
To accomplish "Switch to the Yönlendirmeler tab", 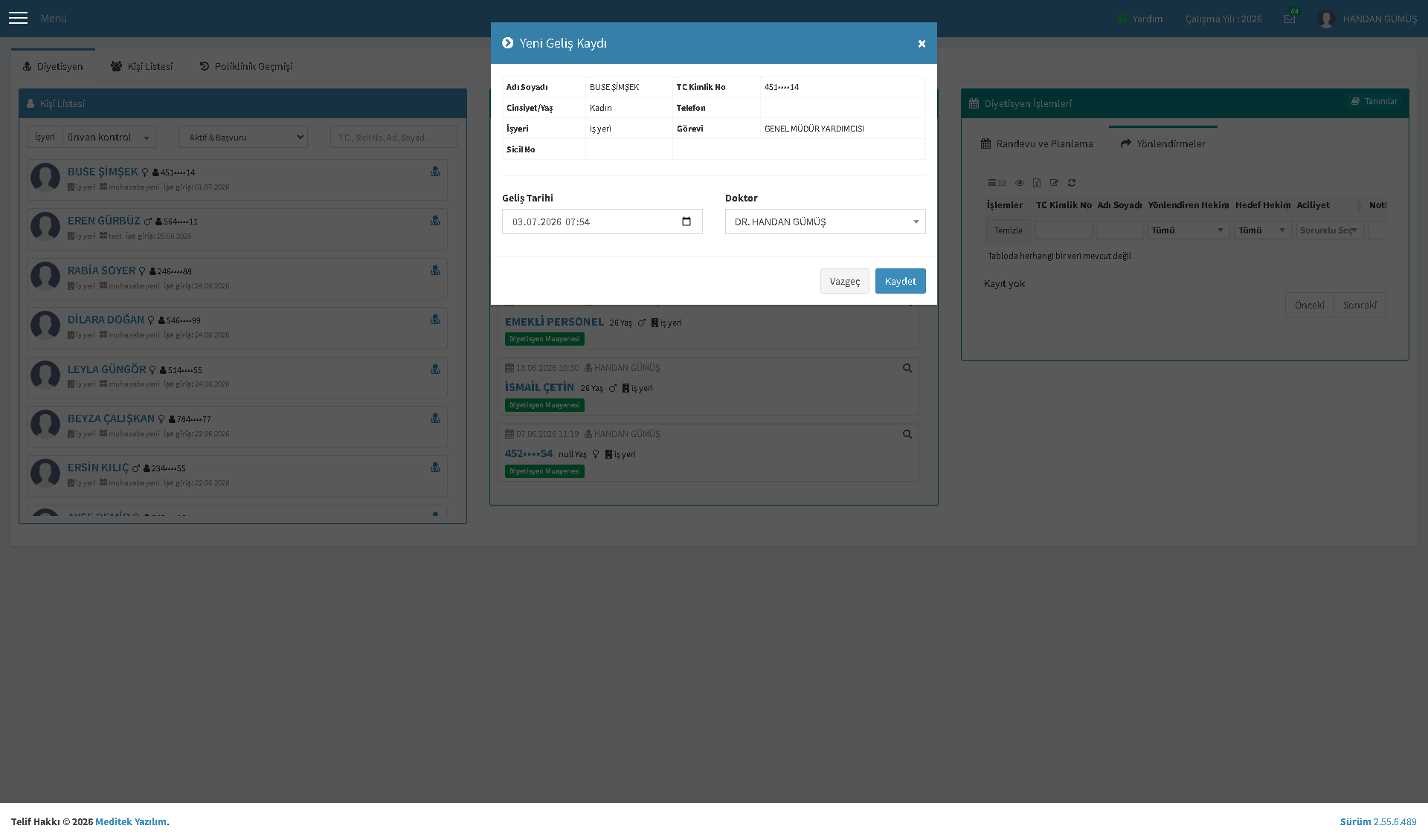I will click(1163, 143).
